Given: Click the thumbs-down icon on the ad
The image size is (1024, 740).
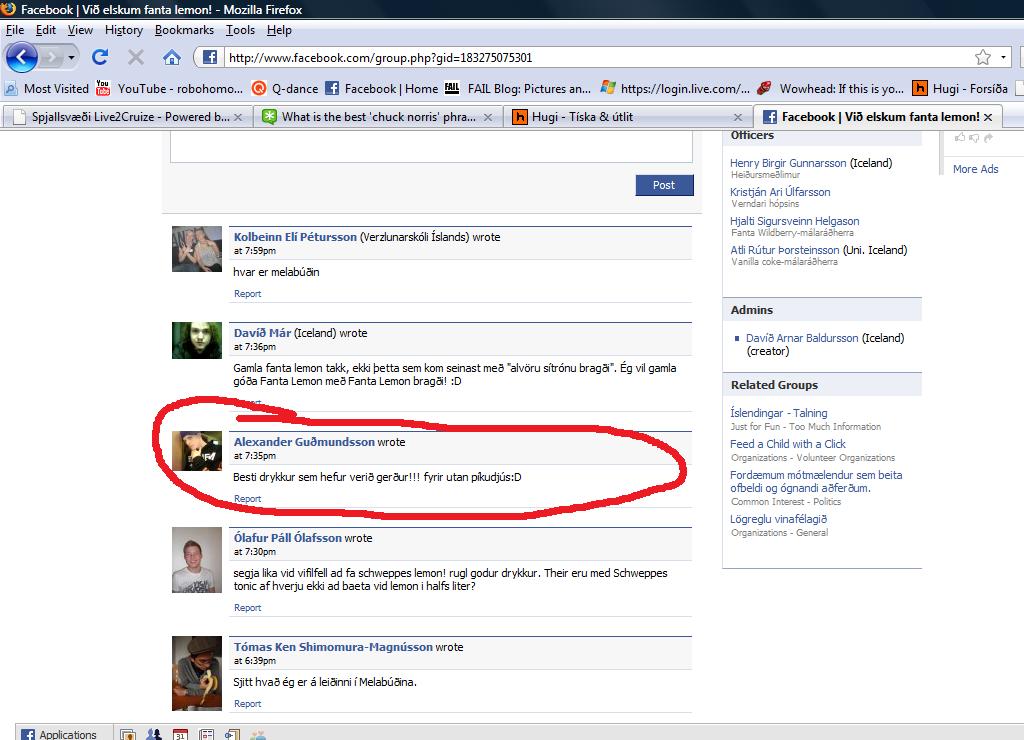Looking at the screenshot, I should click(974, 137).
